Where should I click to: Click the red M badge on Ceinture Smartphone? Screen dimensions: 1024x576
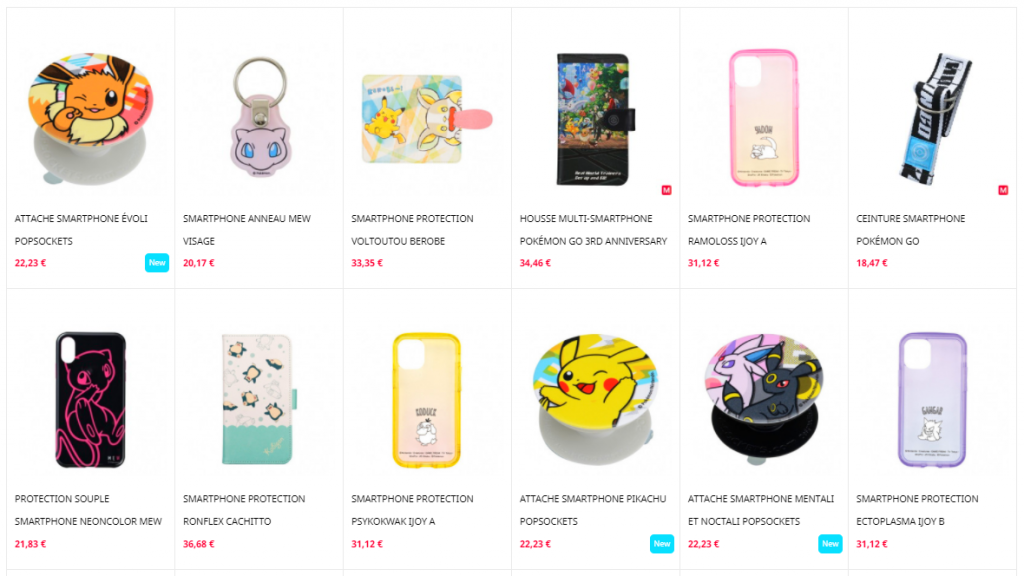click(x=1002, y=190)
